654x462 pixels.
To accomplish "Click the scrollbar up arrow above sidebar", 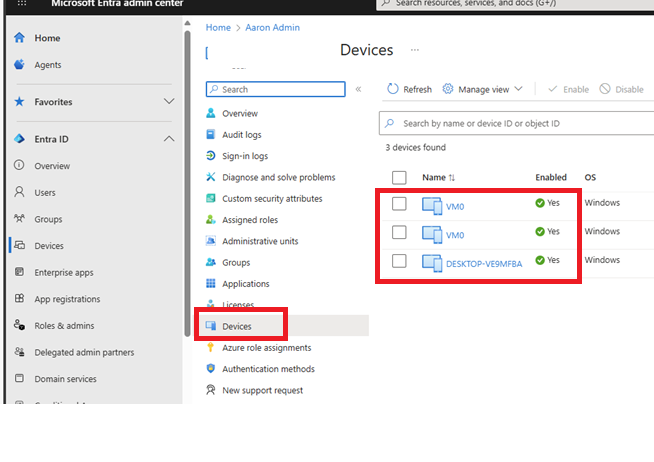I will pos(188,23).
